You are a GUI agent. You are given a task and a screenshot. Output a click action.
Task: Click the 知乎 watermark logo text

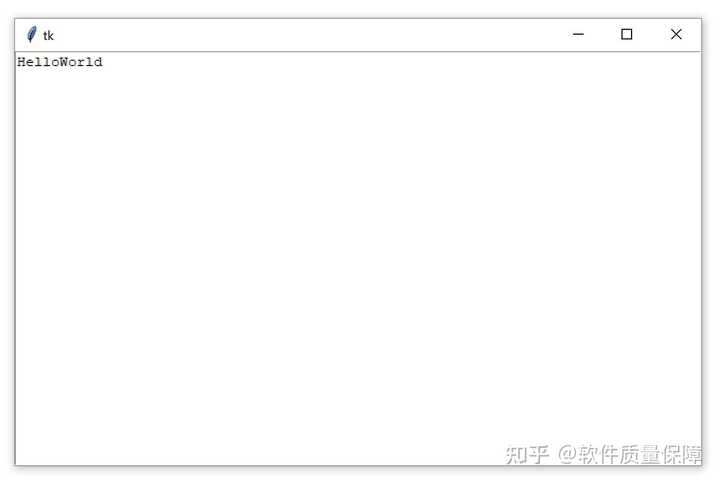click(x=527, y=455)
